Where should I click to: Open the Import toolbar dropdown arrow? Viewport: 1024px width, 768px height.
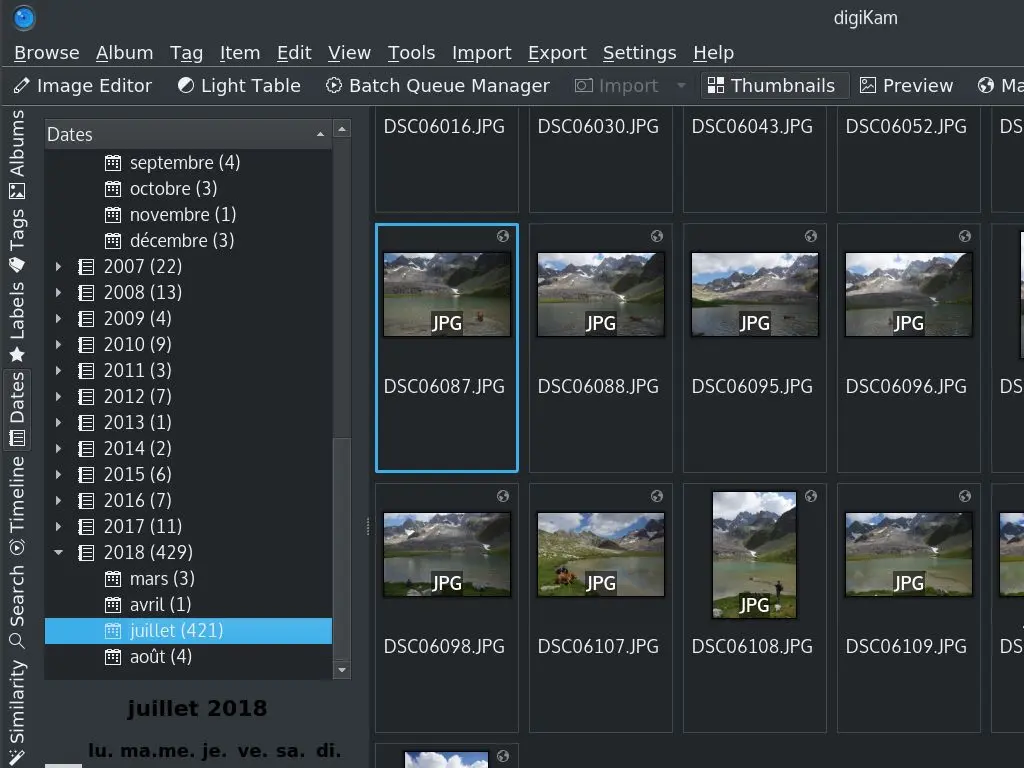(x=681, y=85)
